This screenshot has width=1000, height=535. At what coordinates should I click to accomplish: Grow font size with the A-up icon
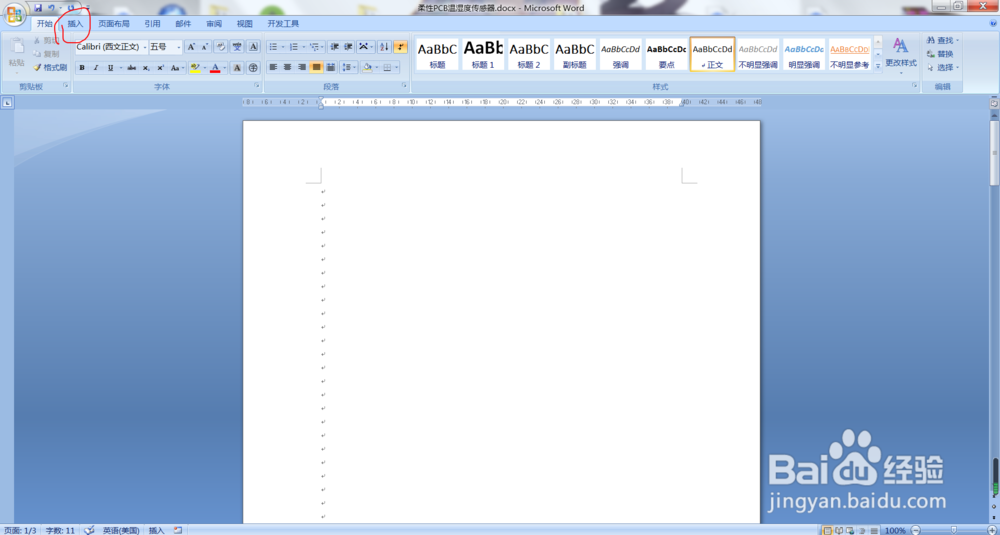click(x=191, y=47)
